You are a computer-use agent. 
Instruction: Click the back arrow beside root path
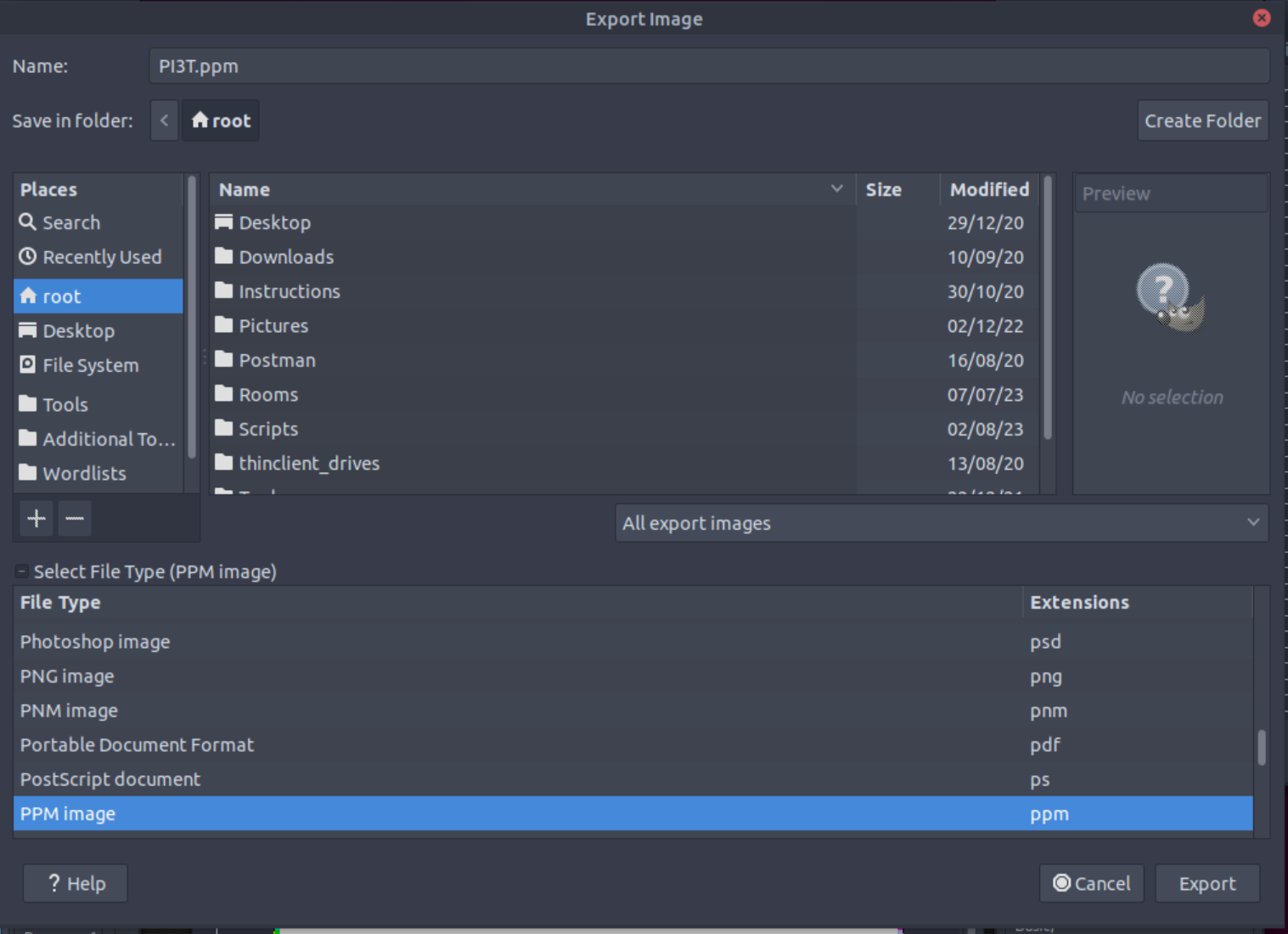165,121
